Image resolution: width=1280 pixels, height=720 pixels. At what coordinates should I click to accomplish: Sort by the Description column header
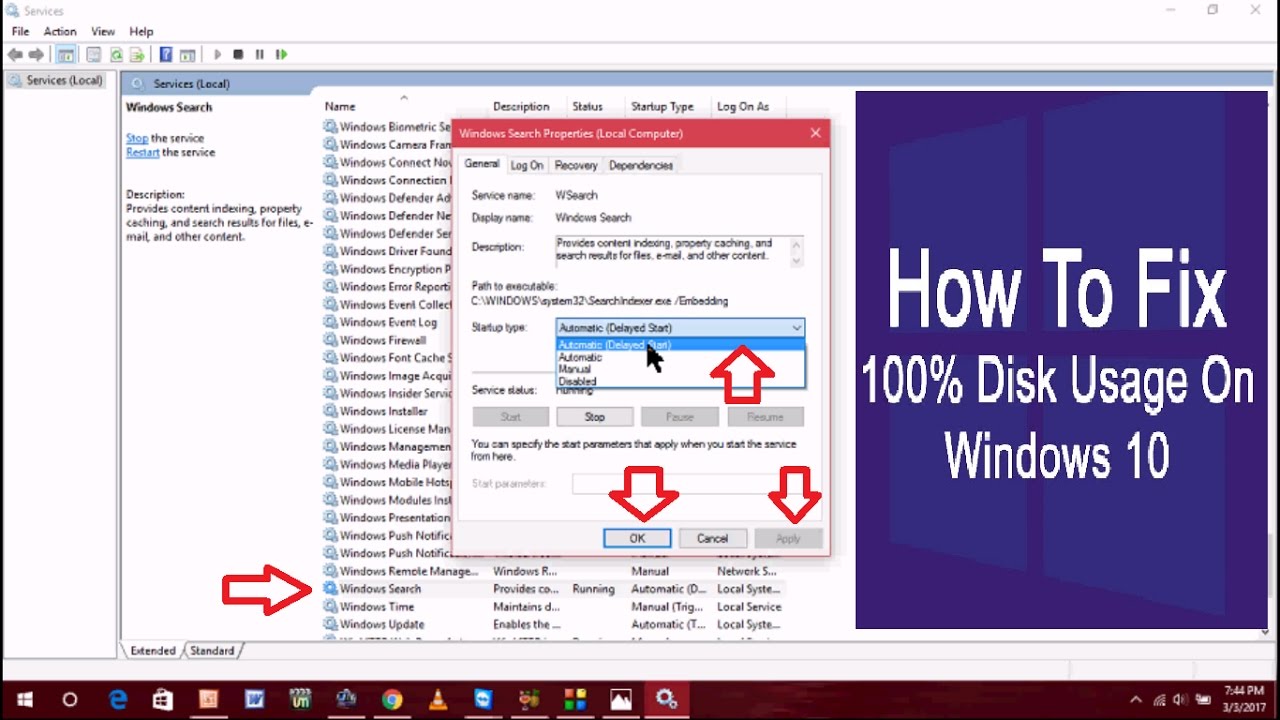[x=521, y=106]
